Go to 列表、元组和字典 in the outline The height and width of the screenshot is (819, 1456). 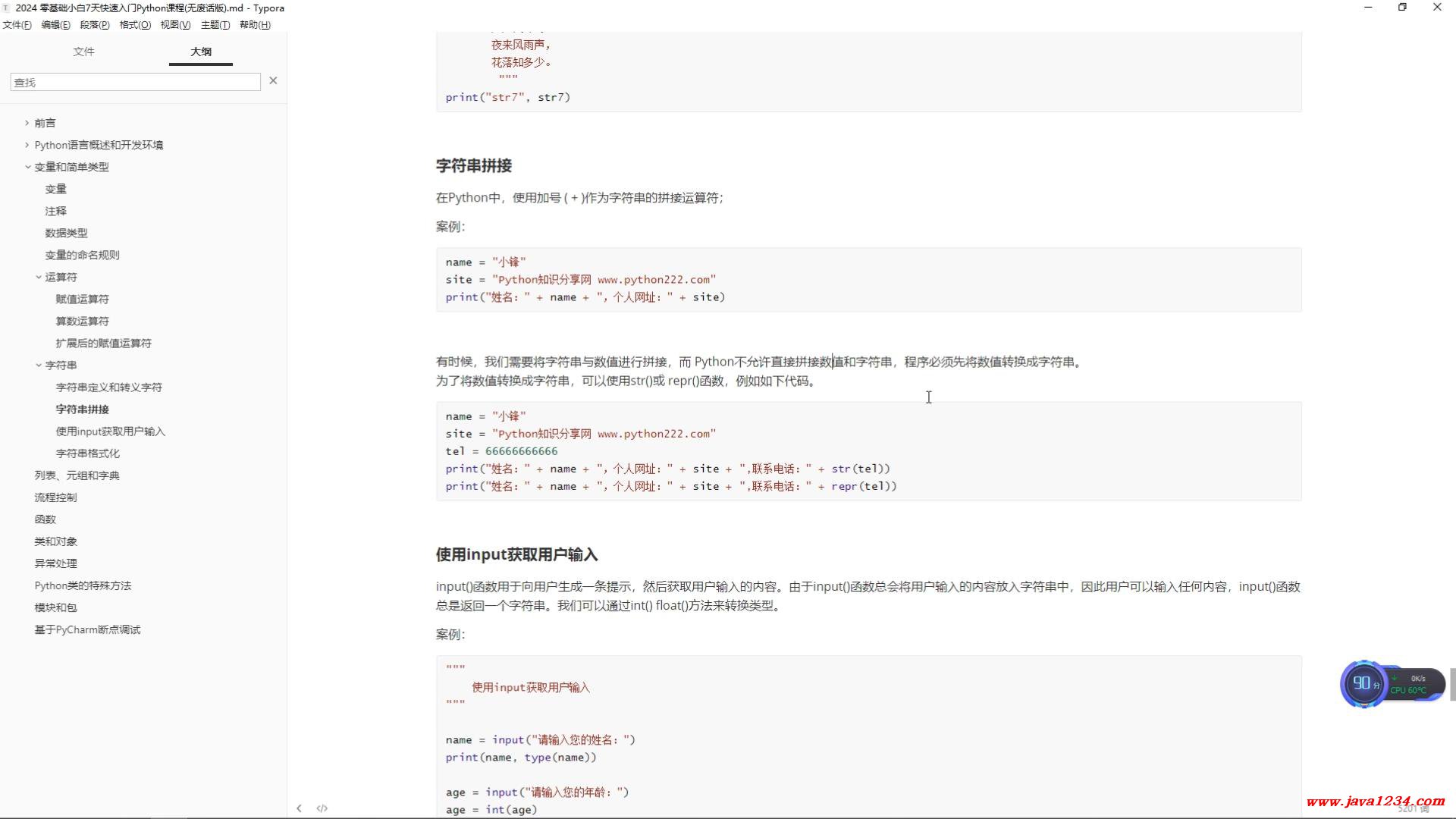click(77, 475)
